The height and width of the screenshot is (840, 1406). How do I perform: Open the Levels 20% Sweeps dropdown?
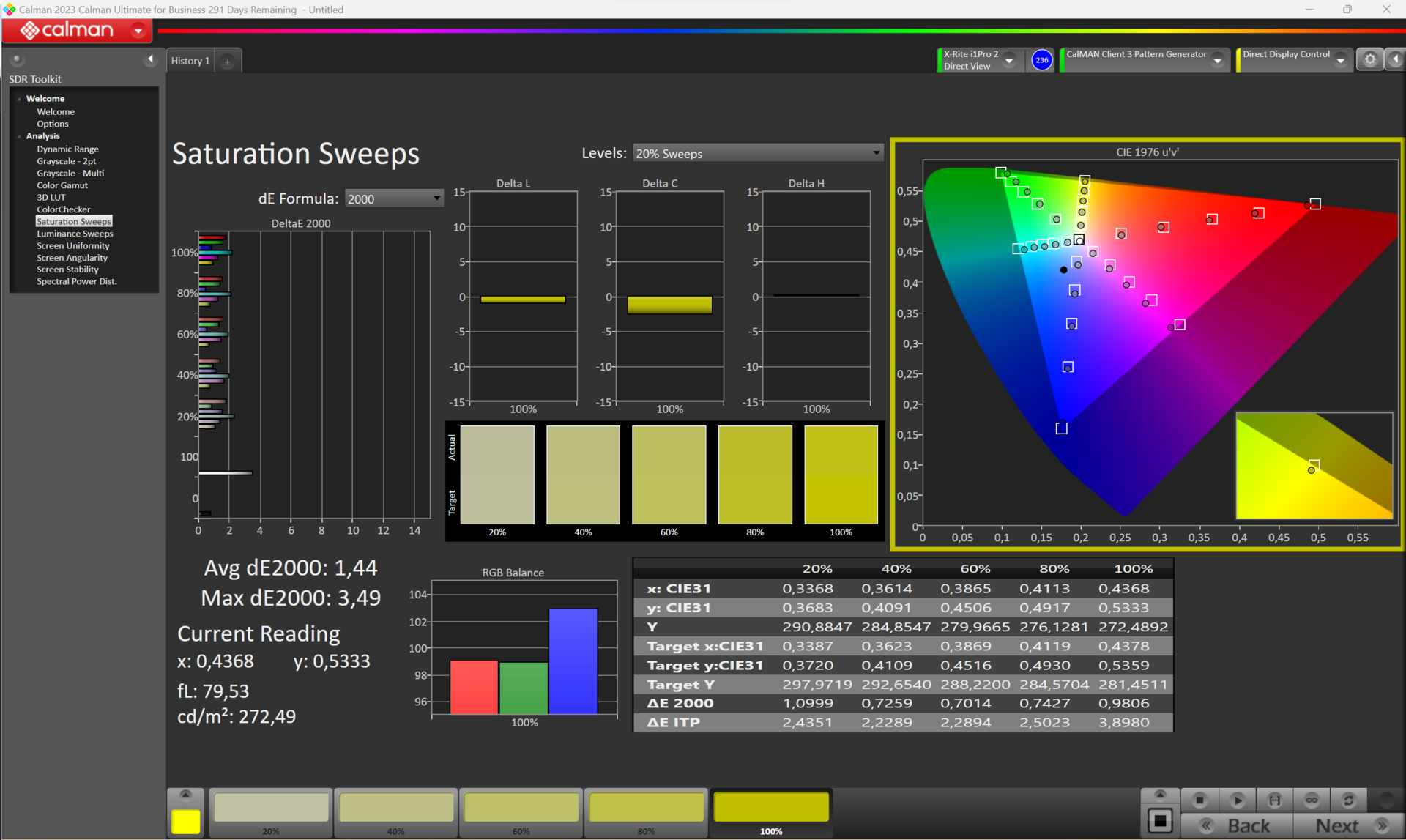click(x=757, y=153)
